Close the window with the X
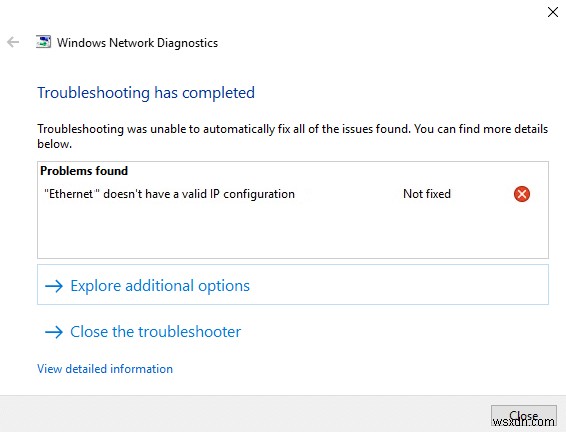This screenshot has height=432, width=566. click(553, 12)
